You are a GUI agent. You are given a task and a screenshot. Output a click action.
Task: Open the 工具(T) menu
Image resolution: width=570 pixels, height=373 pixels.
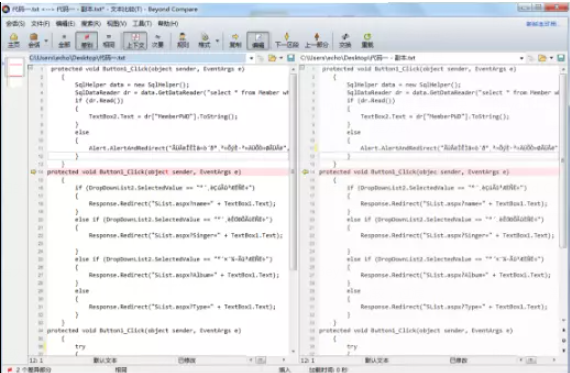point(142,24)
